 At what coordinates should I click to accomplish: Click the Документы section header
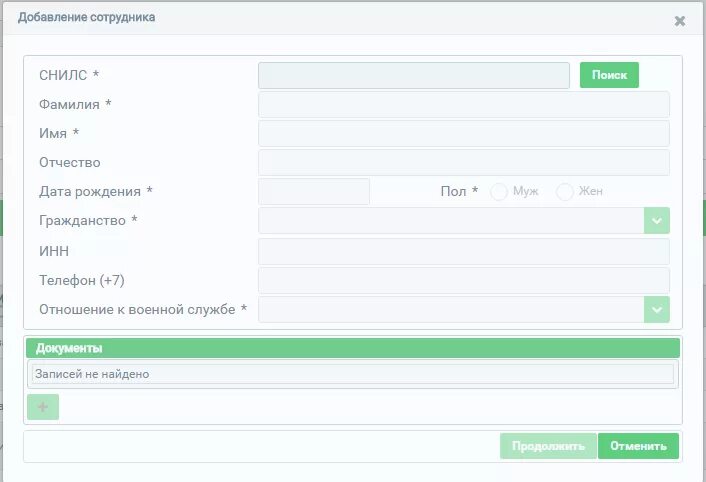[353, 348]
